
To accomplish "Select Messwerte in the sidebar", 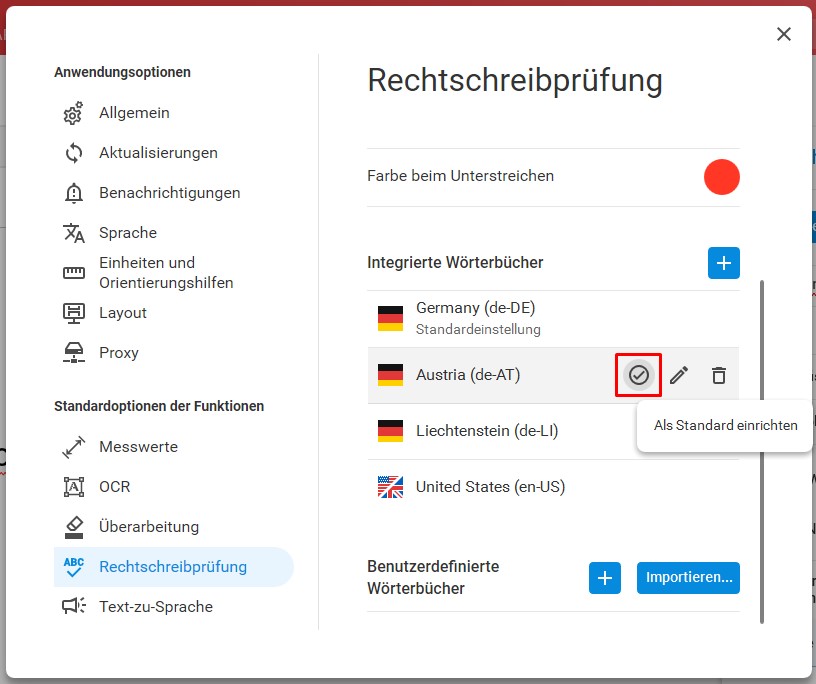I will [x=174, y=447].
